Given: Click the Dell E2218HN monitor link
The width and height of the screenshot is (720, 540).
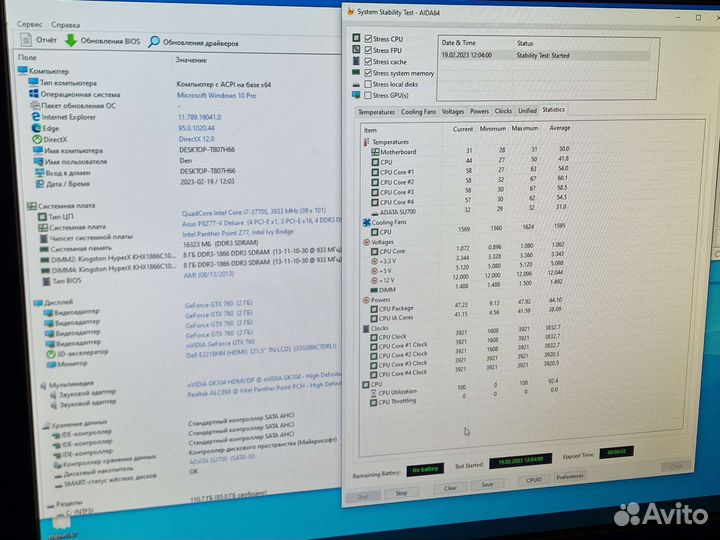Looking at the screenshot, I should coord(261,351).
